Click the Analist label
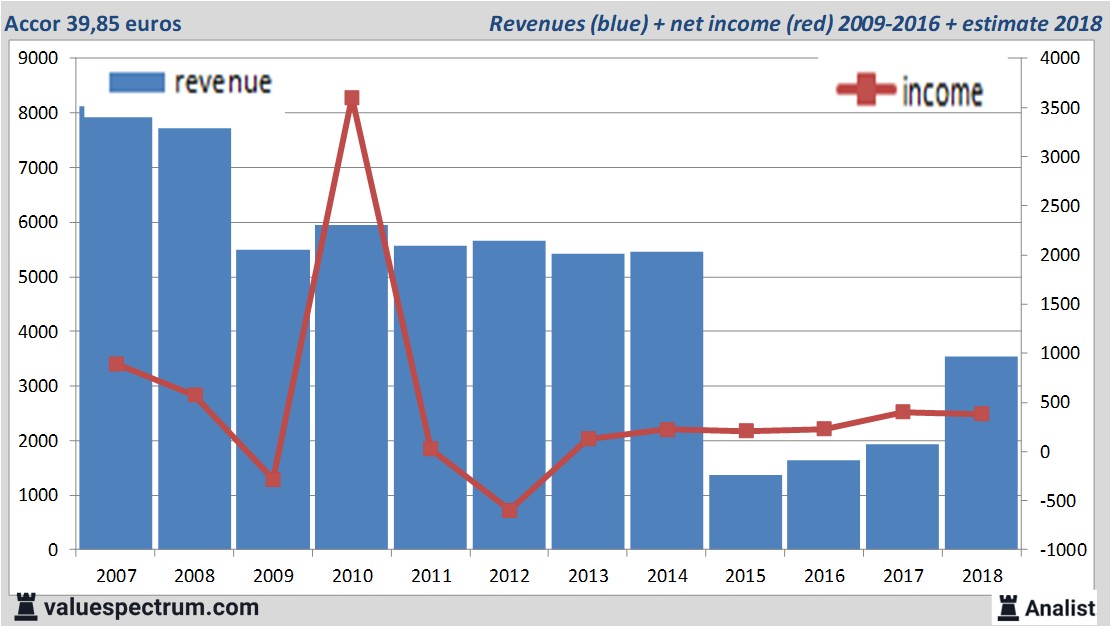1111x627 pixels. coord(1060,607)
